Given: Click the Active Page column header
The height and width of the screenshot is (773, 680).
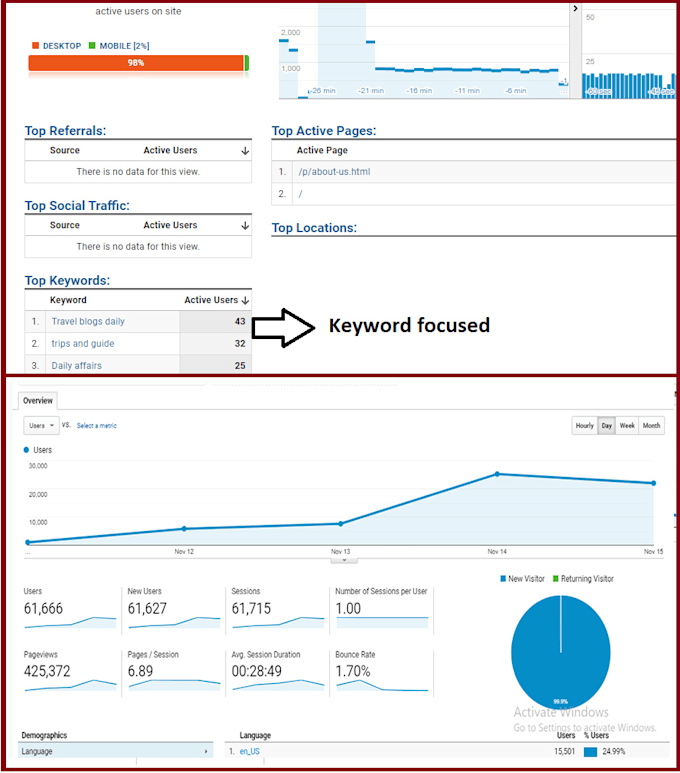Looking at the screenshot, I should point(322,150).
